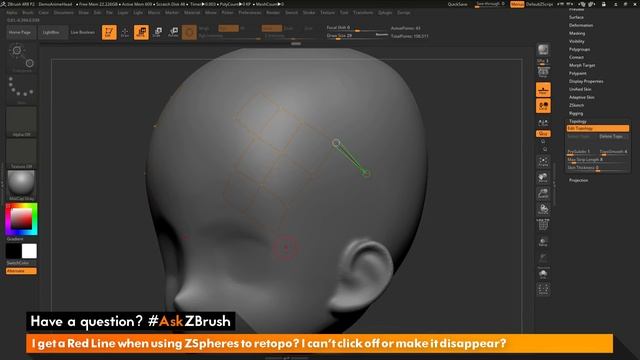Click the Persp perspective icon below SPix

click(x=543, y=73)
